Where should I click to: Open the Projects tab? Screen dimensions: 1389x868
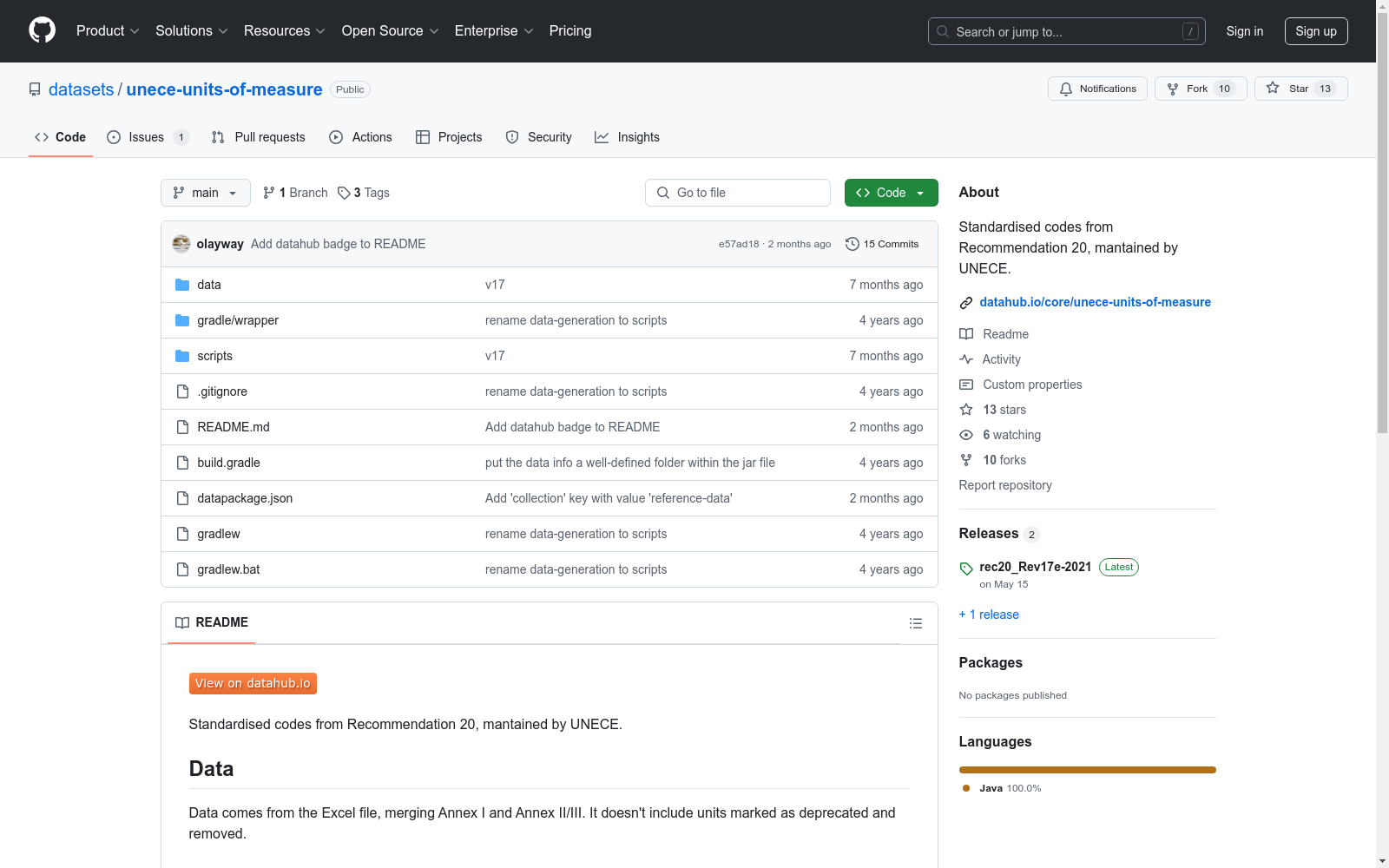(449, 137)
